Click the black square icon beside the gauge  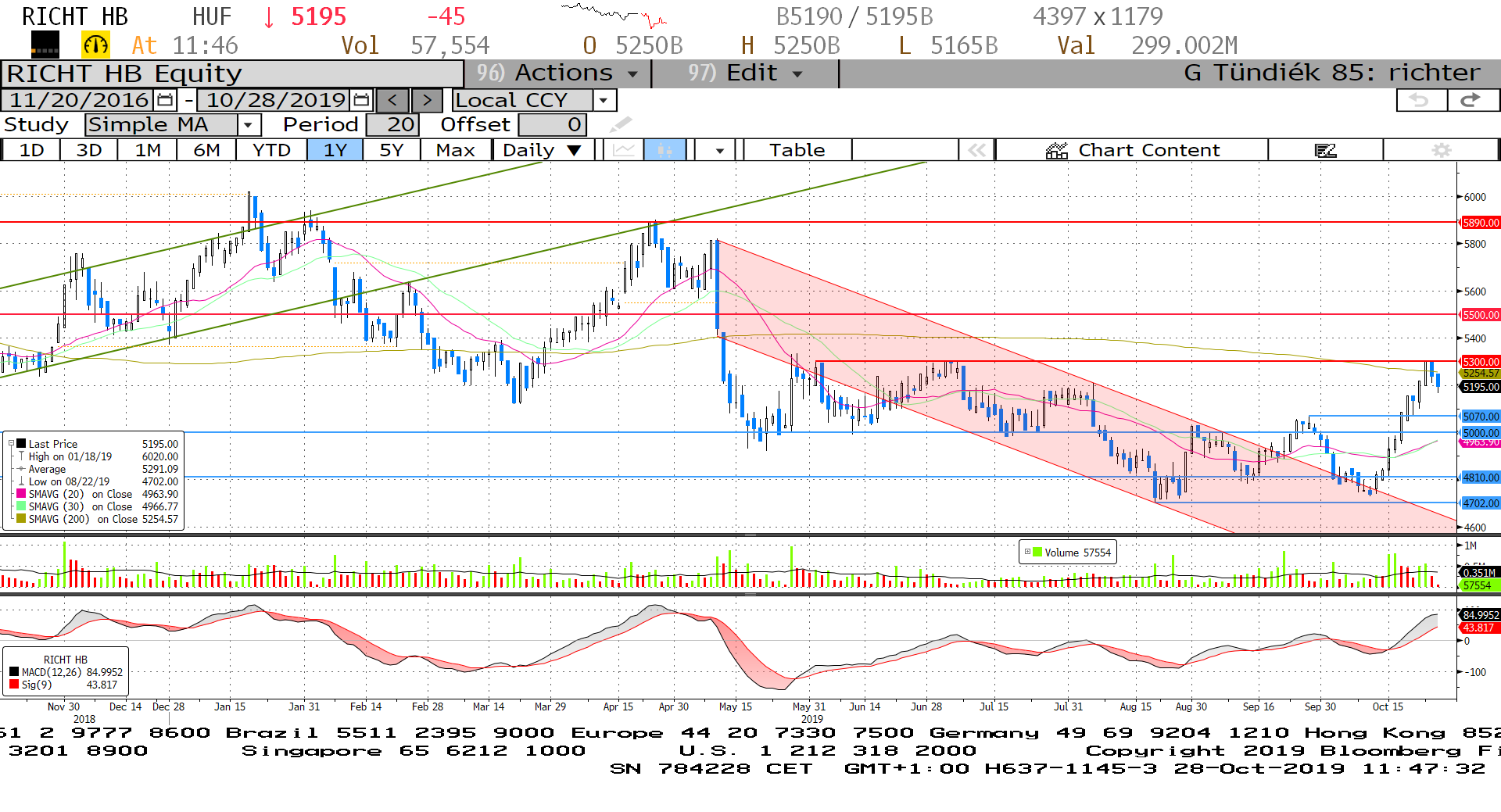coord(45,45)
